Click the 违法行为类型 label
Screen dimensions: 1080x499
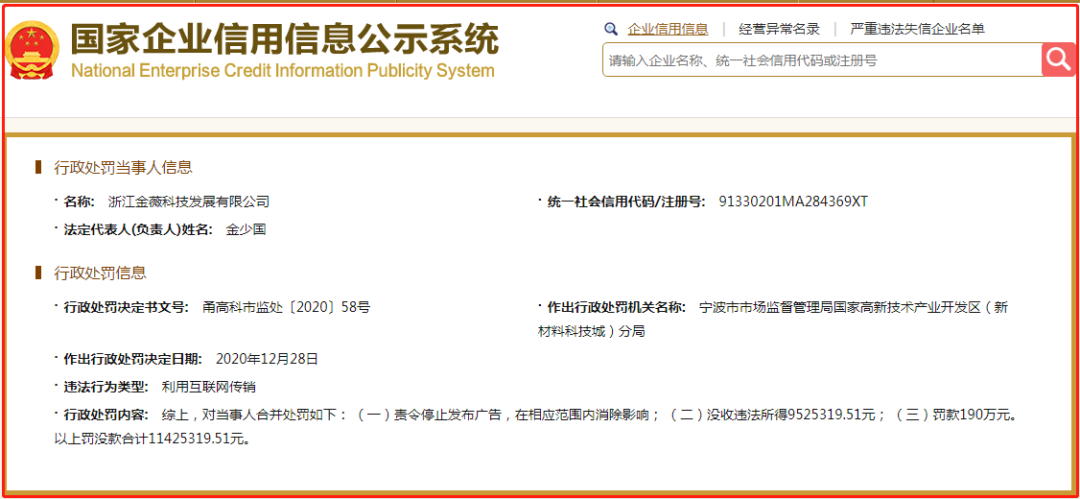(105, 387)
